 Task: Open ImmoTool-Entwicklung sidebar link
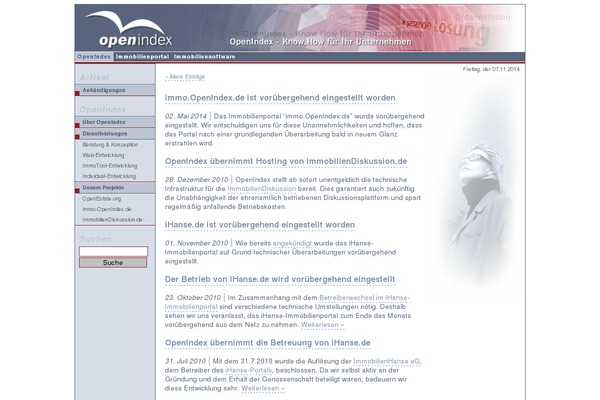[x=110, y=166]
